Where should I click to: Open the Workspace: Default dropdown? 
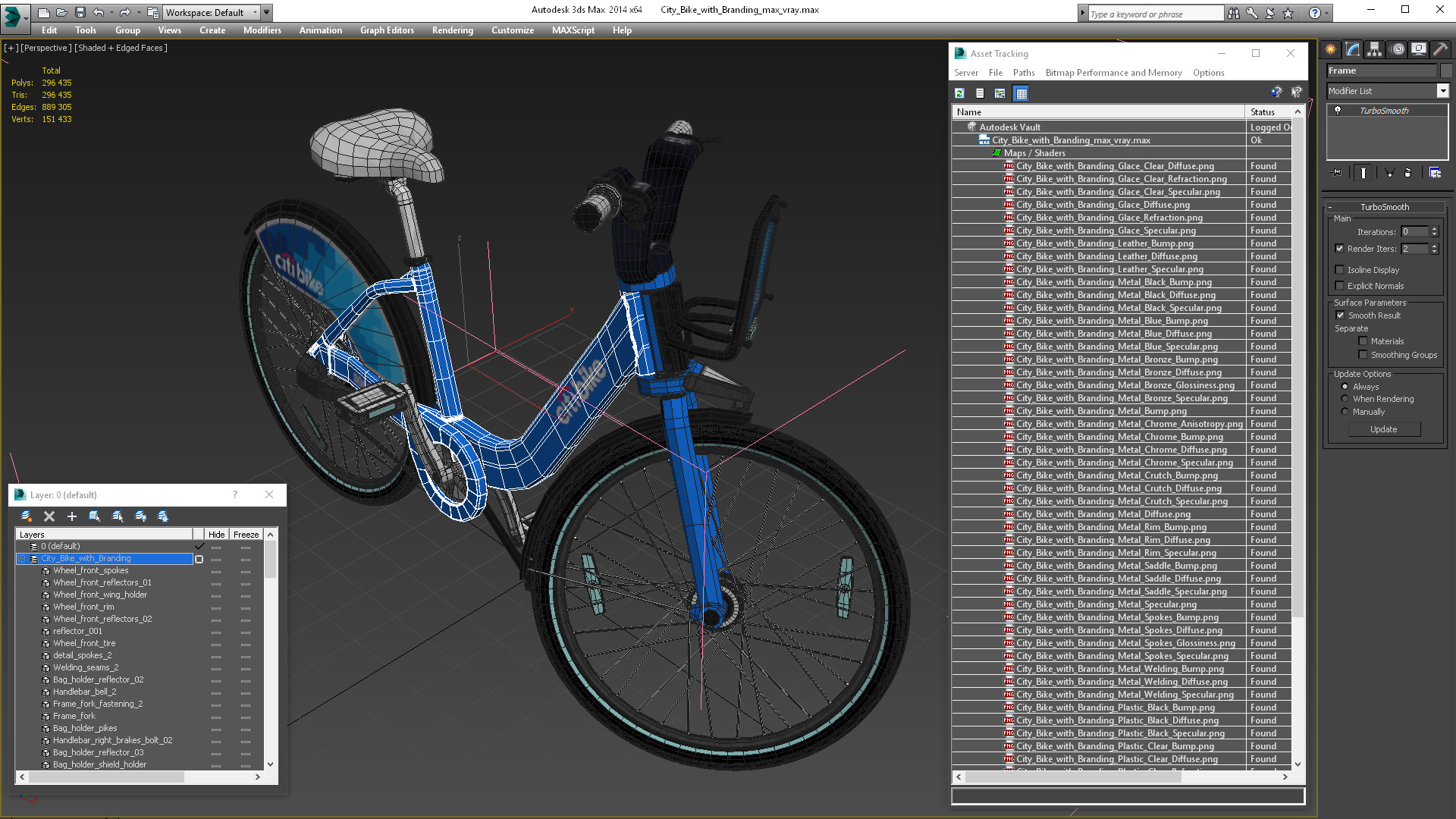[x=212, y=13]
